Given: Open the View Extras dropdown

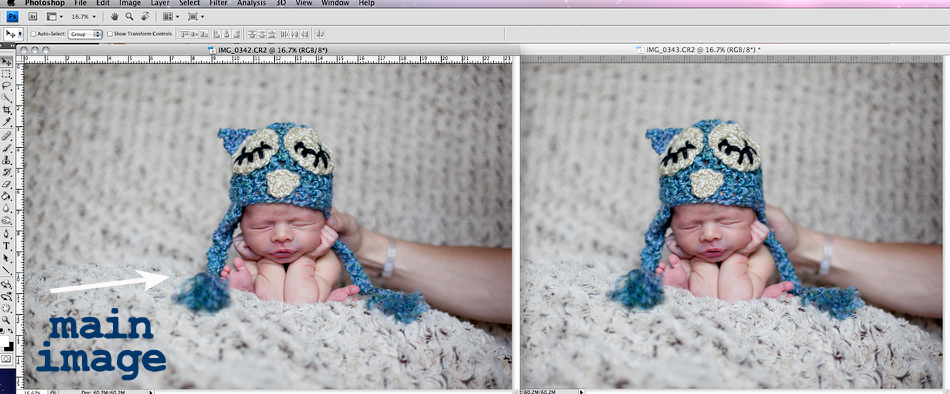Looking at the screenshot, I should (x=55, y=16).
